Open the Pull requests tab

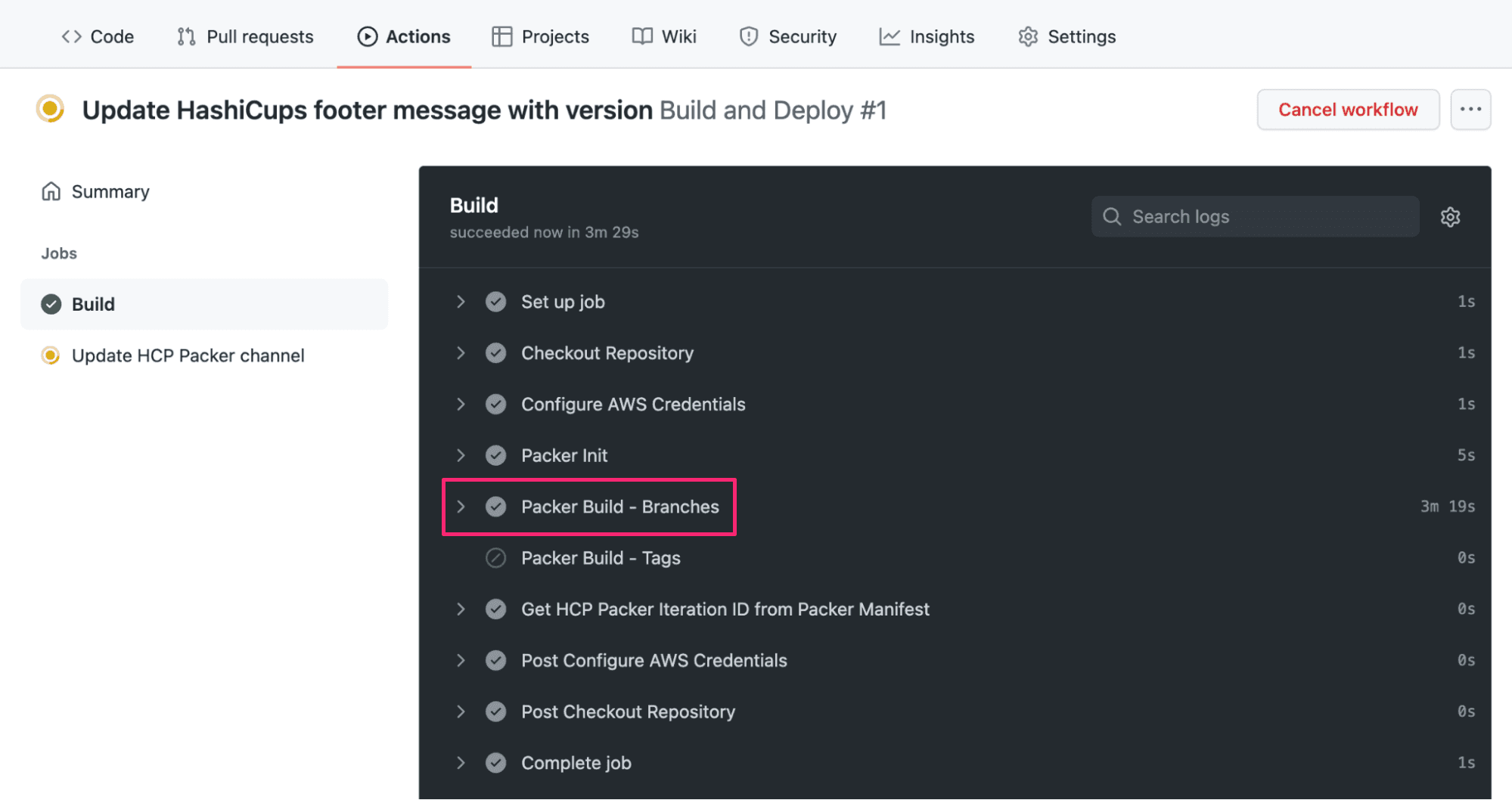coord(245,36)
